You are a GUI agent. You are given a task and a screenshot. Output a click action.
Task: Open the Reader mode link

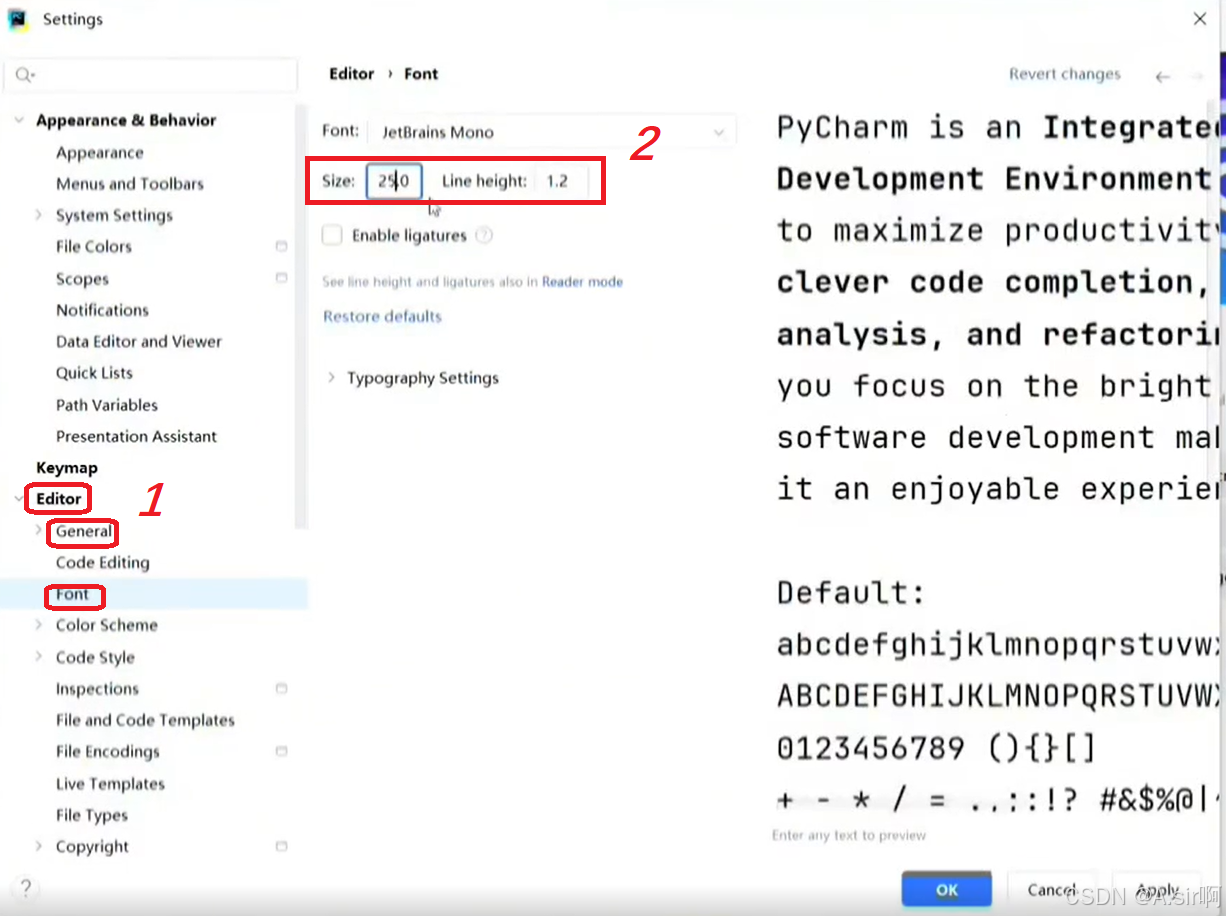pos(582,281)
